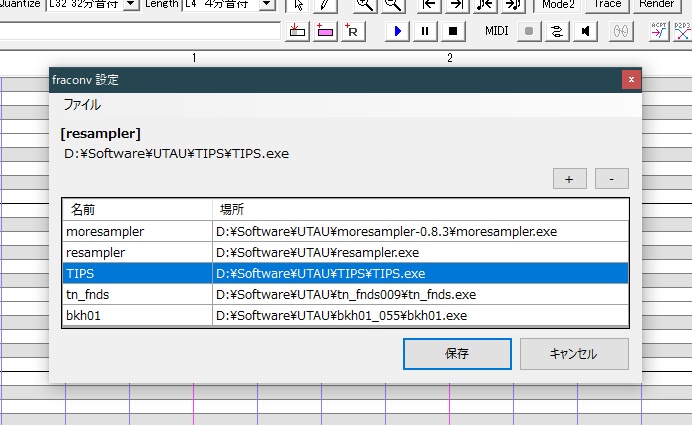The height and width of the screenshot is (425, 692).
Task: Open the Length dropdown
Action: pos(267,4)
